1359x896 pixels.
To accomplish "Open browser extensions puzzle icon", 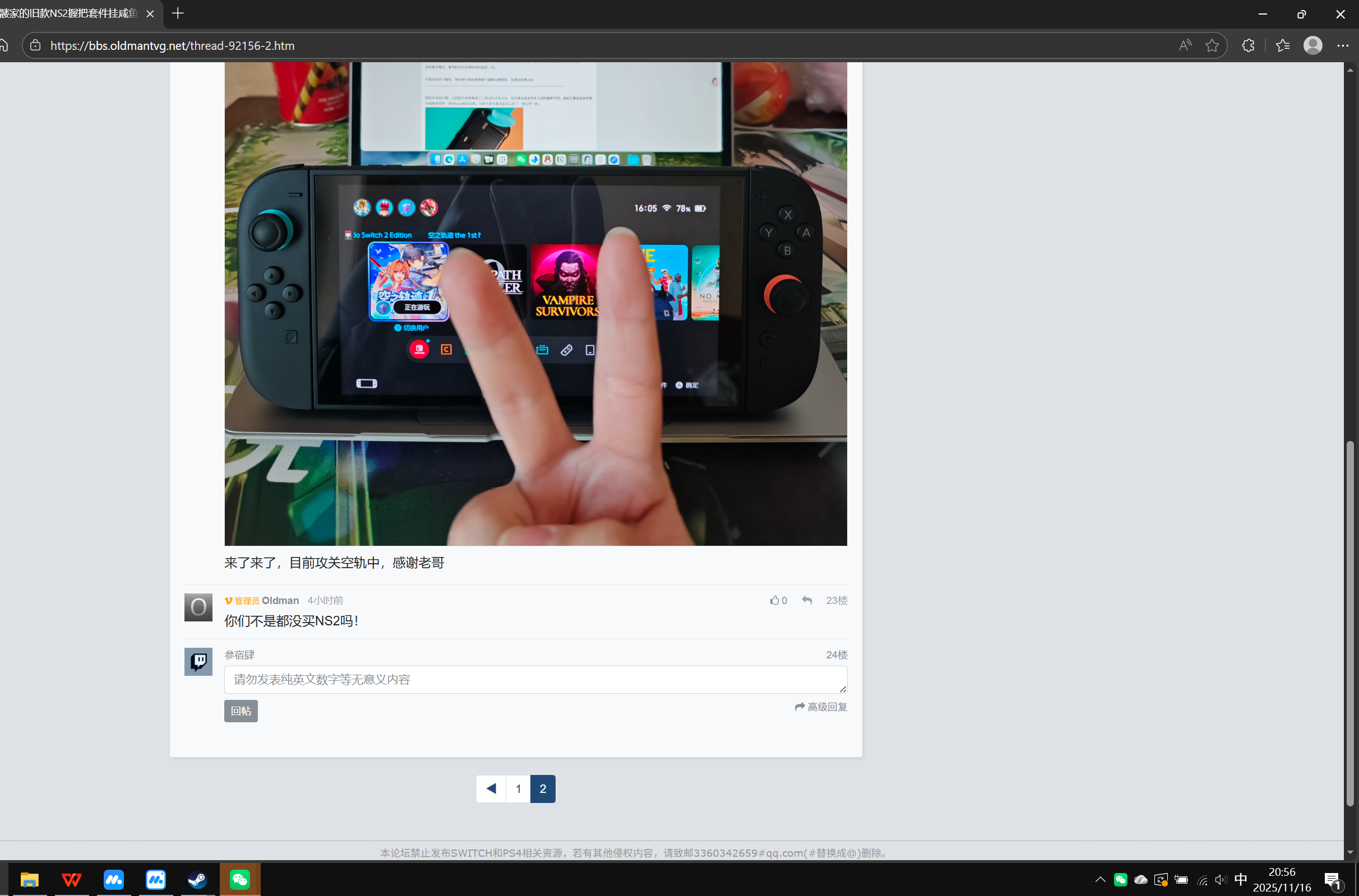I will click(1248, 46).
